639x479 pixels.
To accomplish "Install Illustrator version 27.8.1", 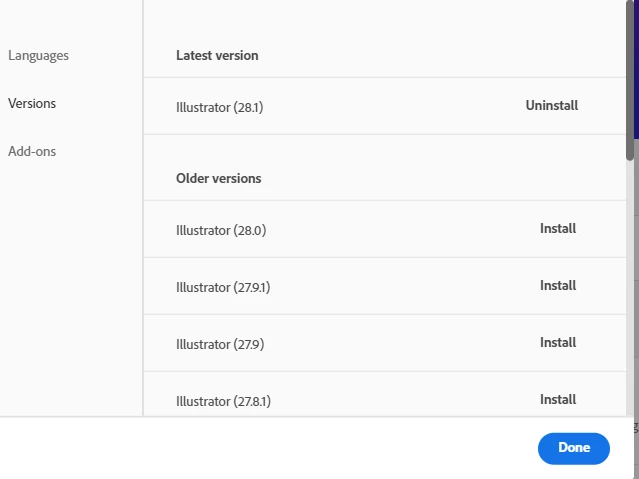I will (x=558, y=399).
